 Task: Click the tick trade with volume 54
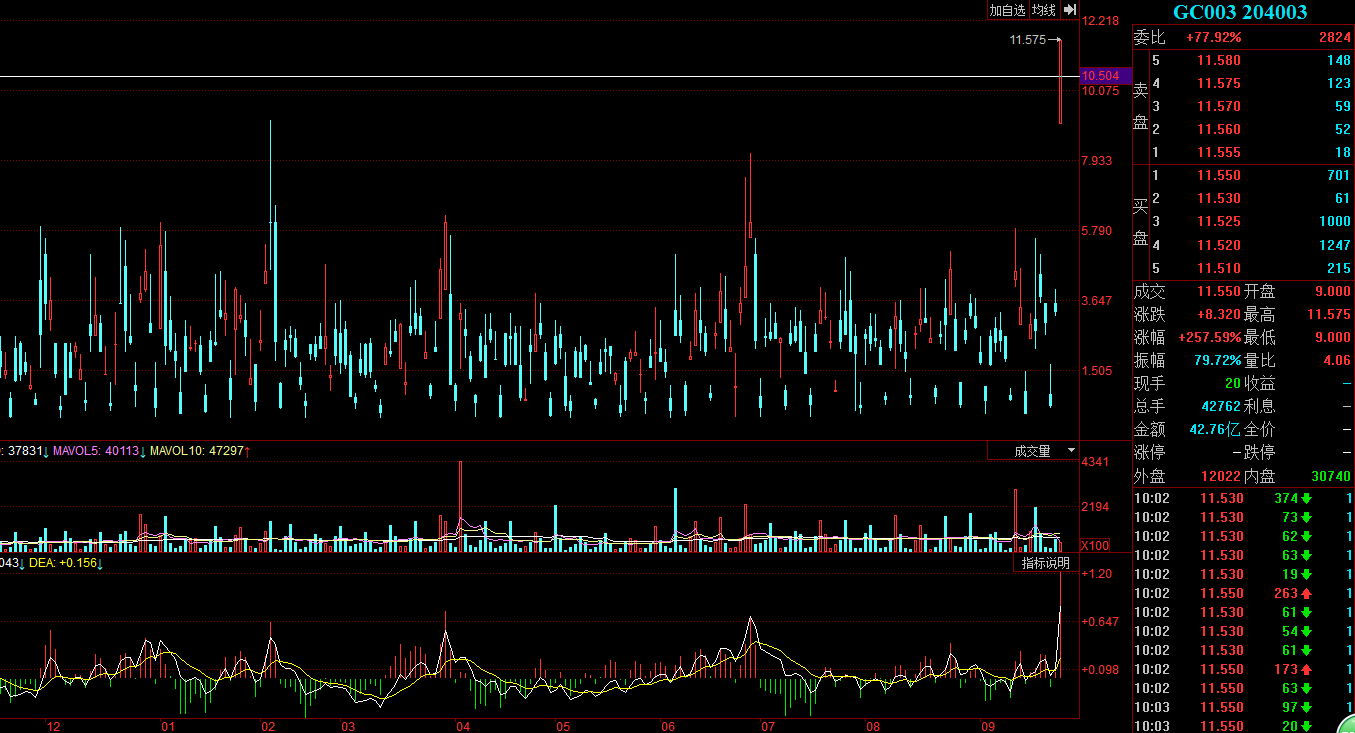click(x=1290, y=631)
